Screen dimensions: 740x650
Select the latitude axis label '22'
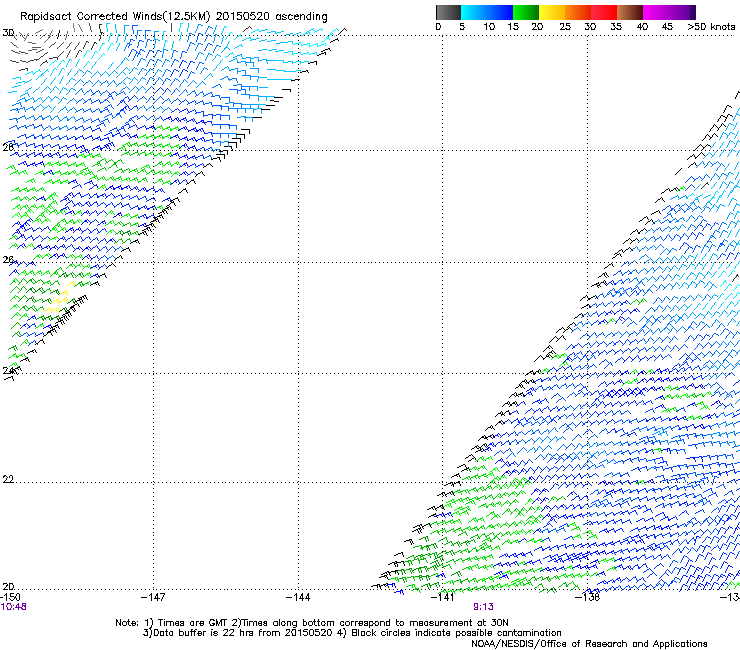8,479
